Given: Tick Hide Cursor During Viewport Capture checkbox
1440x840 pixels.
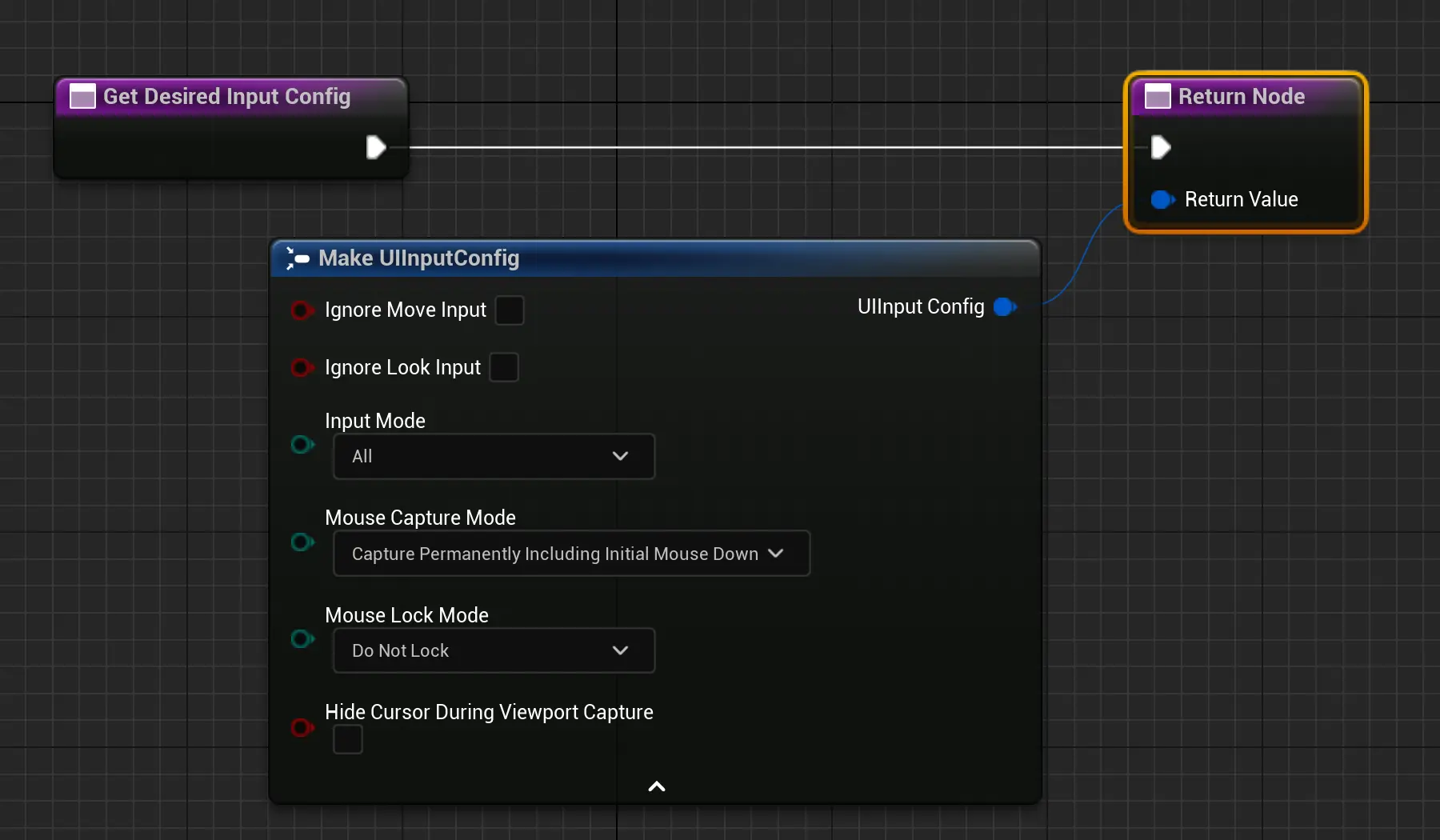Looking at the screenshot, I should [348, 739].
